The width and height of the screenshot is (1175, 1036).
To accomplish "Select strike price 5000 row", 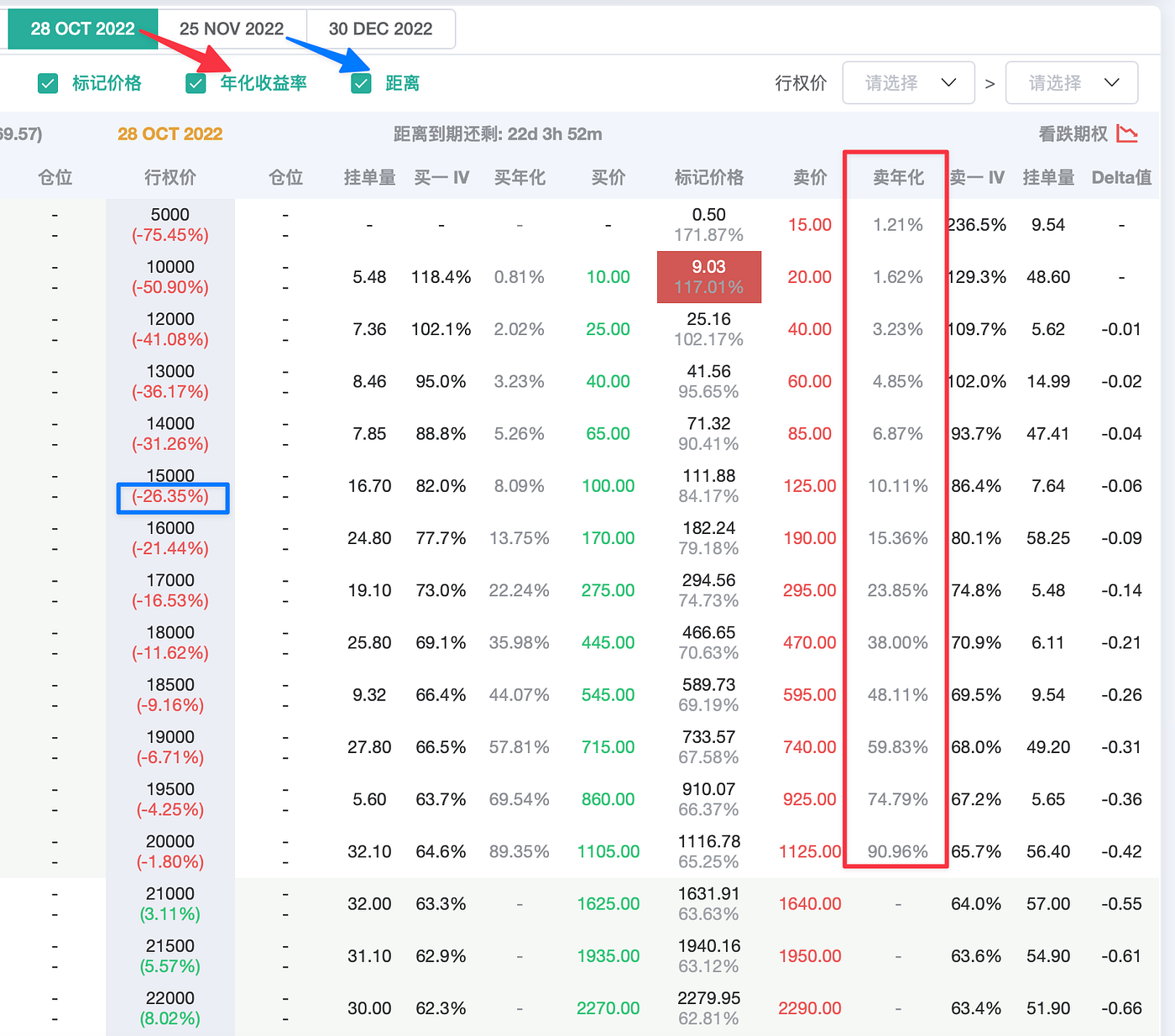I will tap(170, 215).
